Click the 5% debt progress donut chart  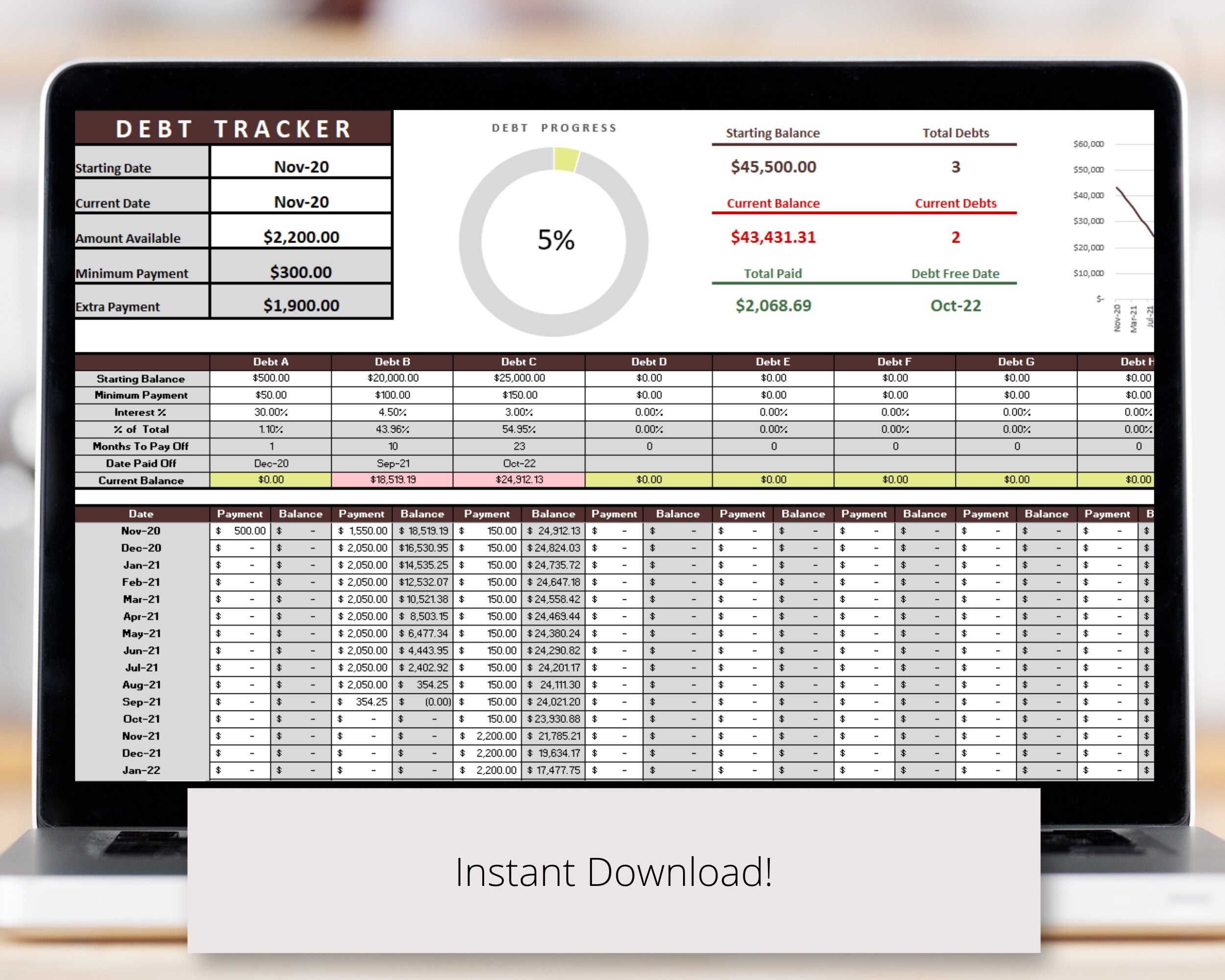click(x=554, y=240)
